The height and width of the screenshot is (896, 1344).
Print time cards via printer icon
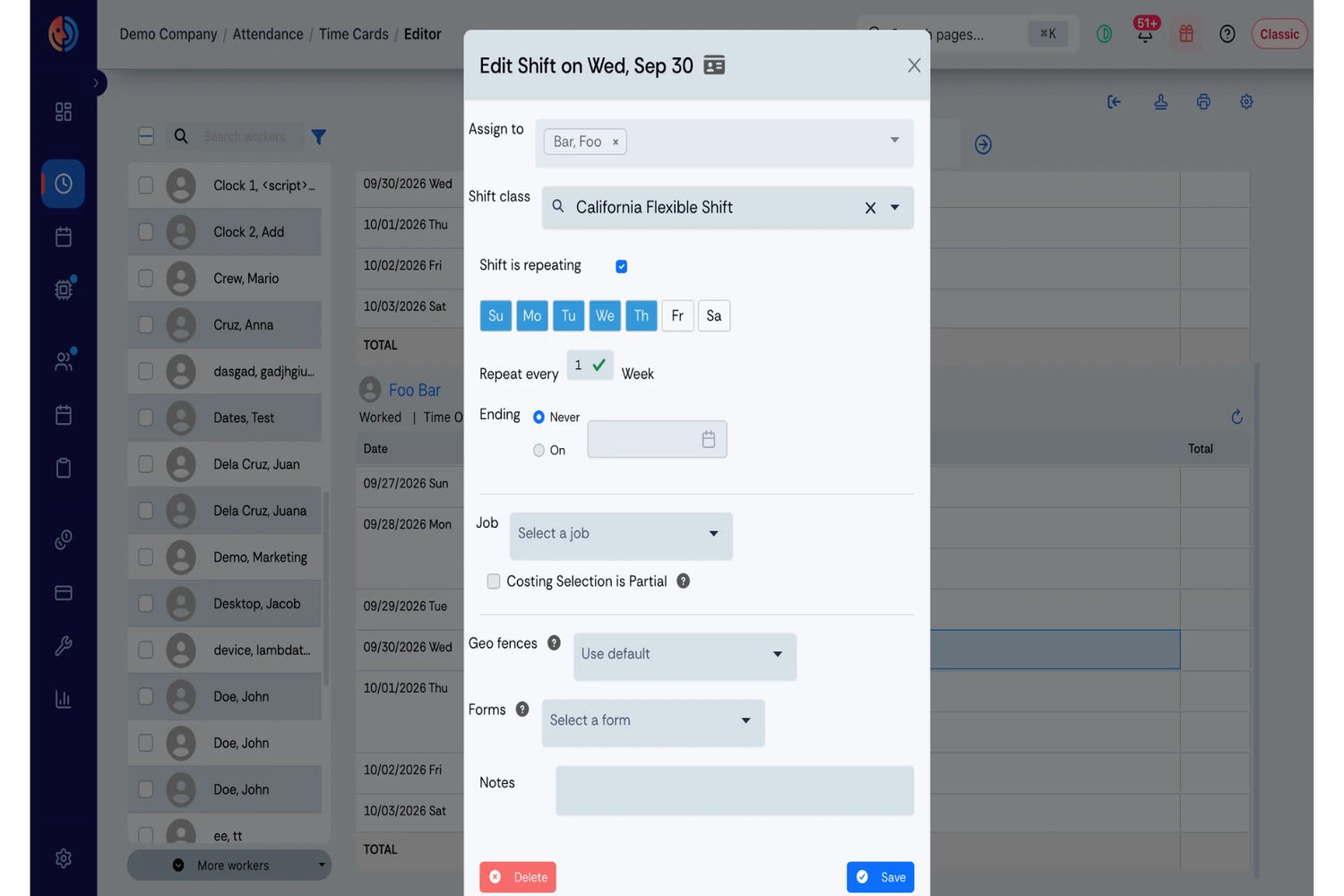coord(1203,102)
